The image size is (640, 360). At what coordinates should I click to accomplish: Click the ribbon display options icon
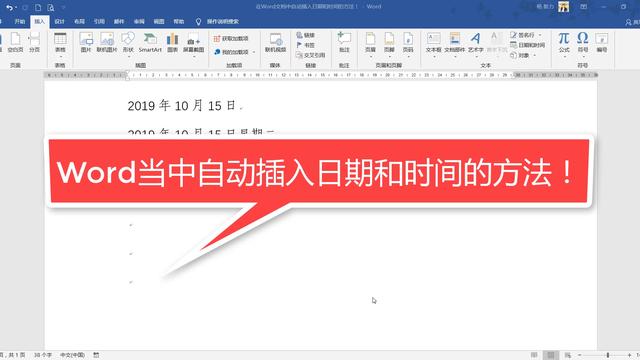tap(584, 7)
